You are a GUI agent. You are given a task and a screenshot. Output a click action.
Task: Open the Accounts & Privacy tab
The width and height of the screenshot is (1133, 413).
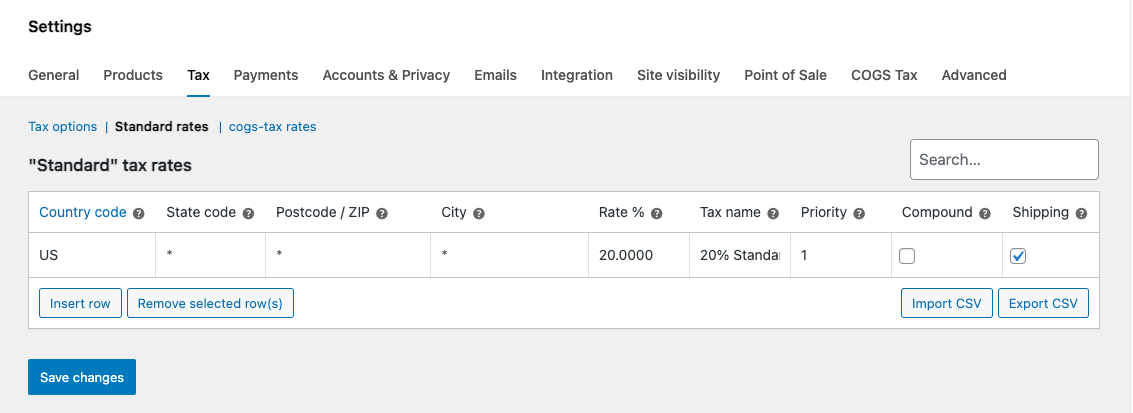(x=386, y=75)
